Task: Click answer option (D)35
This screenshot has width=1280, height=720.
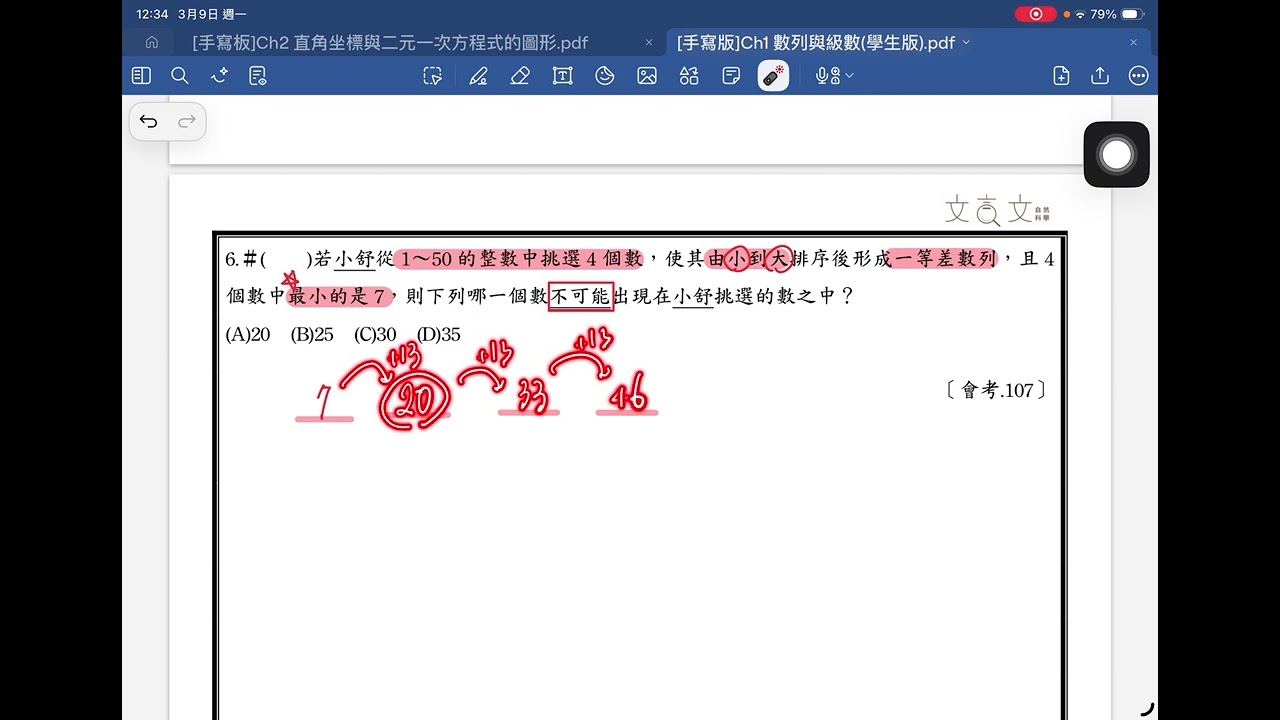Action: [x=439, y=335]
